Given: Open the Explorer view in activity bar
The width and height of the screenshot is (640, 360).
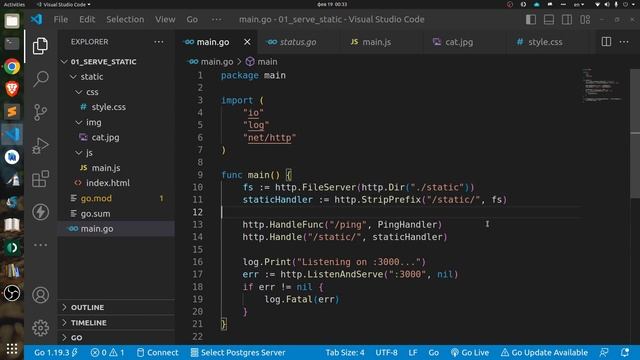Looking at the screenshot, I should (40, 45).
